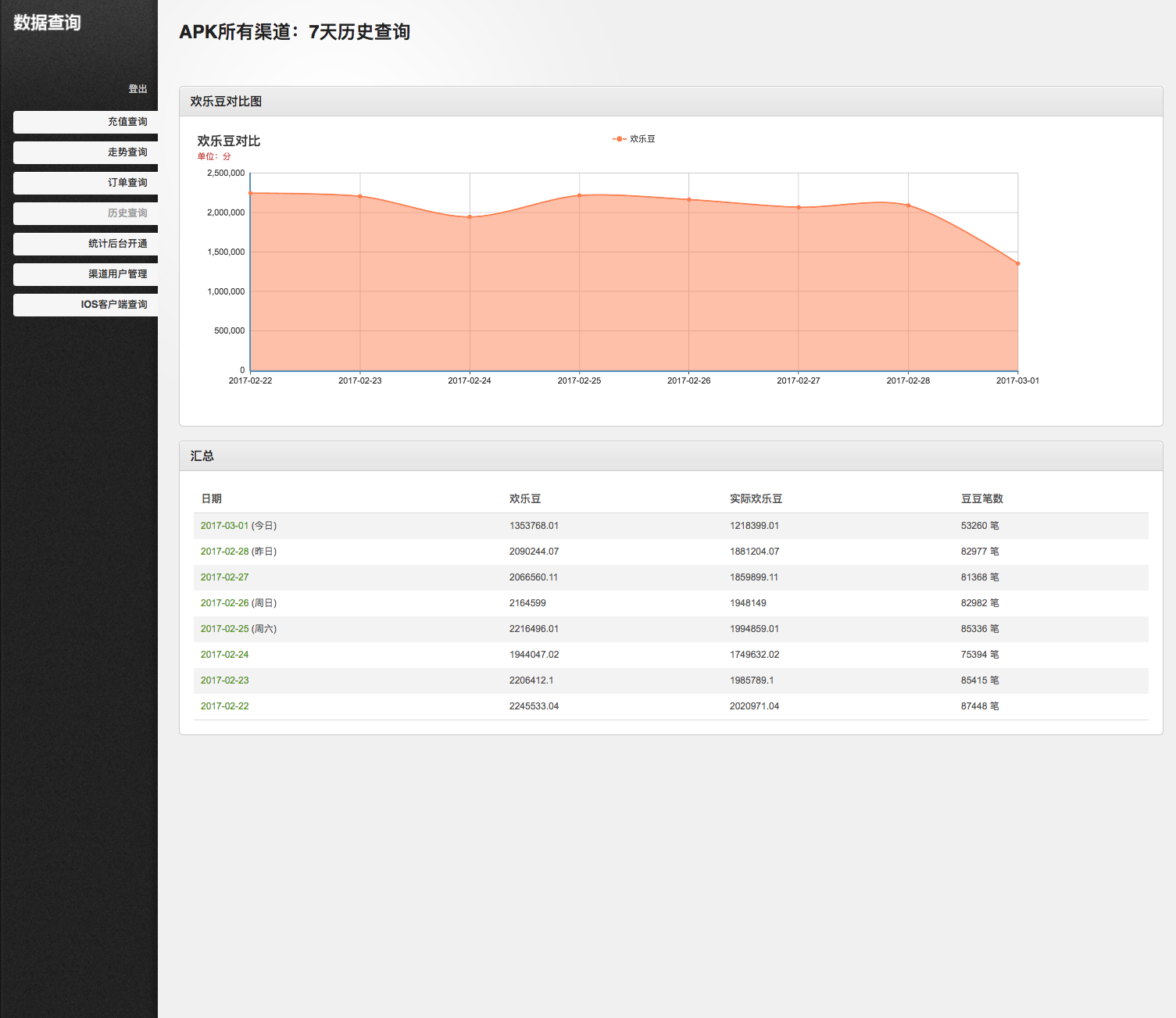
Task: Click the 2017-03-01 date link in table
Action: 224,526
